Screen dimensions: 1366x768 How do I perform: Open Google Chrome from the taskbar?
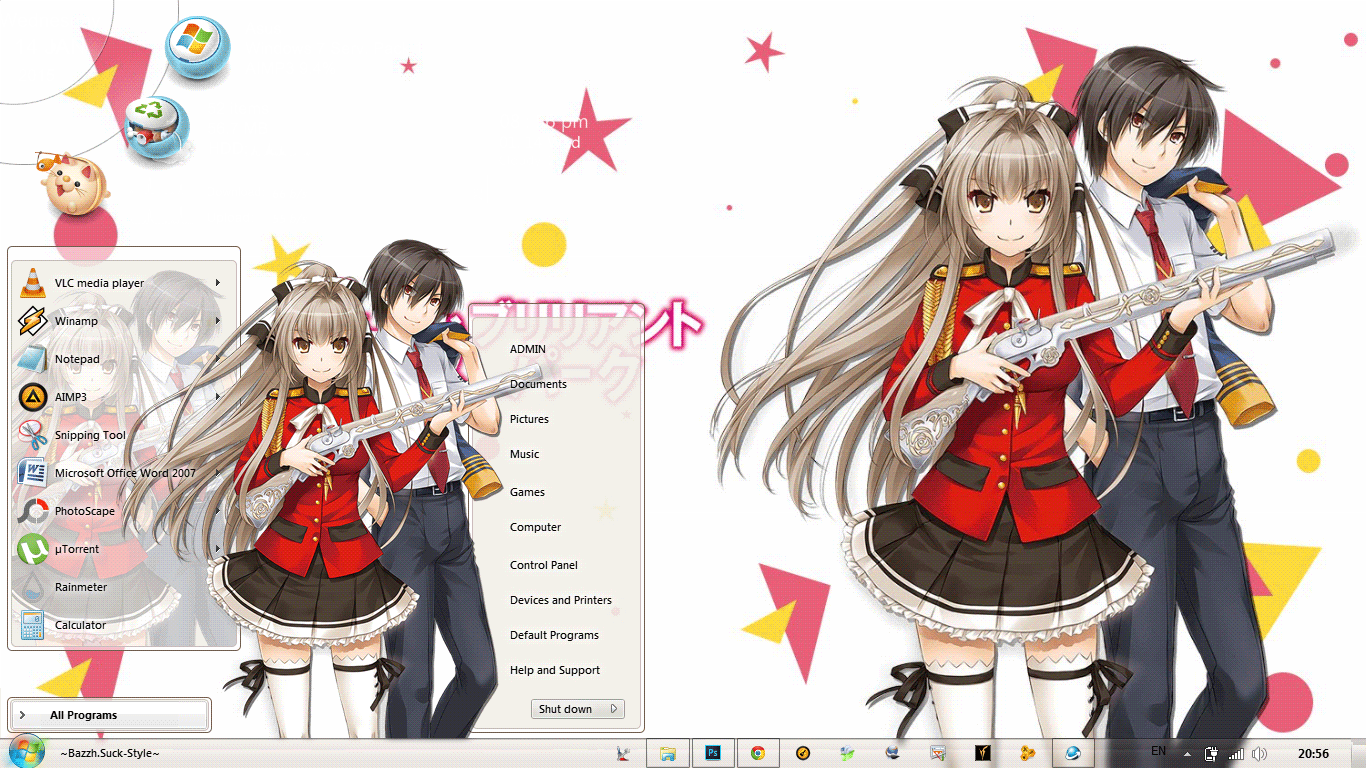758,753
